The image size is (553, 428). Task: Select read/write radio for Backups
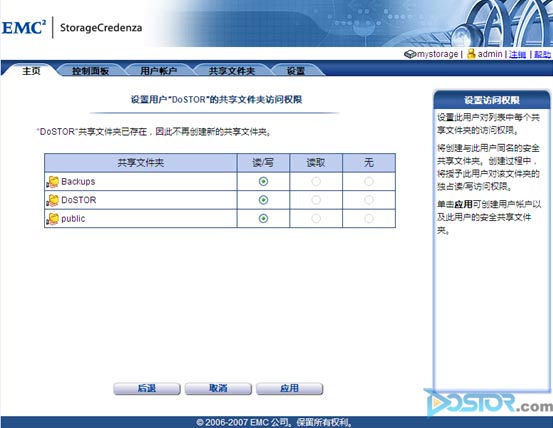click(263, 182)
